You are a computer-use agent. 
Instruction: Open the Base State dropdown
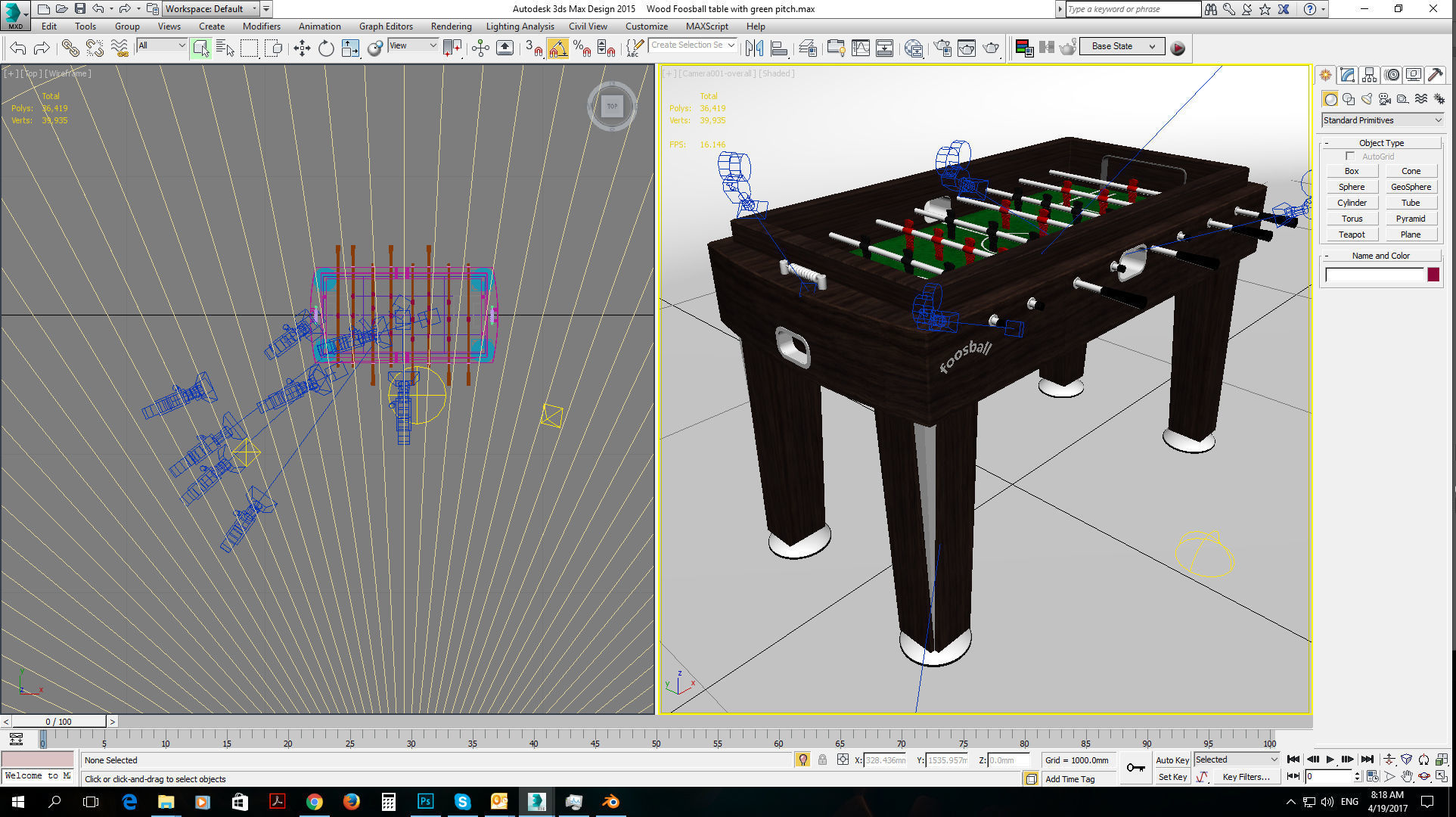1122,46
